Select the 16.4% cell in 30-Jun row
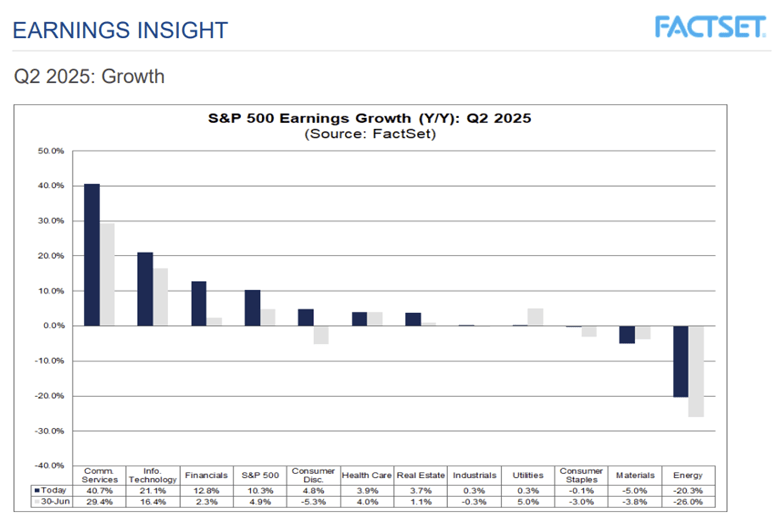This screenshot has height=523, width=780. tap(153, 502)
